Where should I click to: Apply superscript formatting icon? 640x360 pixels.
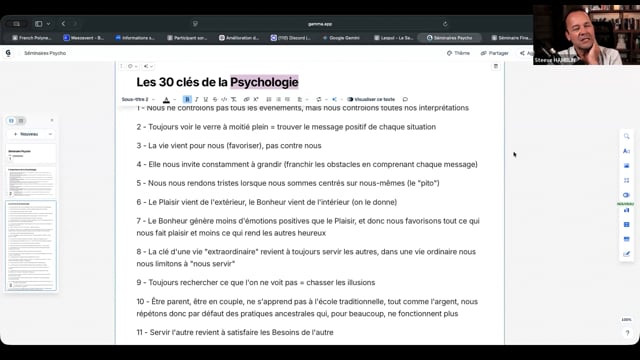256,99
